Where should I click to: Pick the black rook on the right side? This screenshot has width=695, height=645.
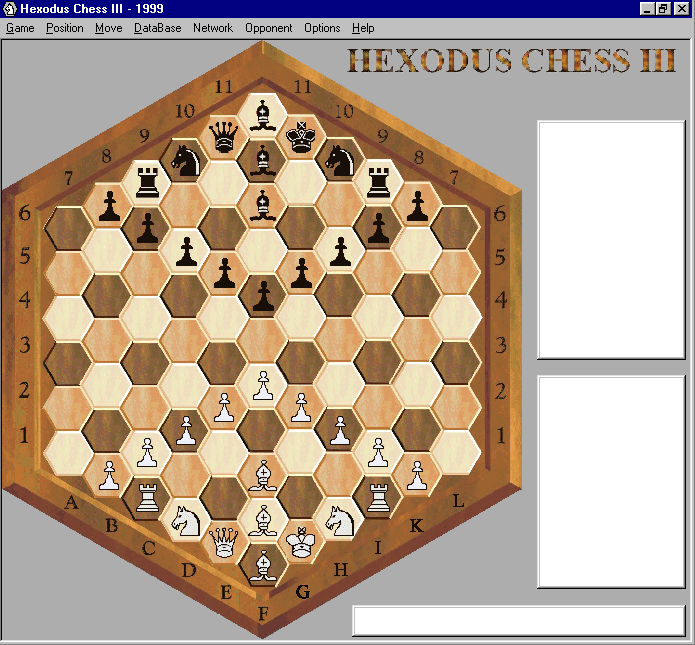[x=379, y=182]
